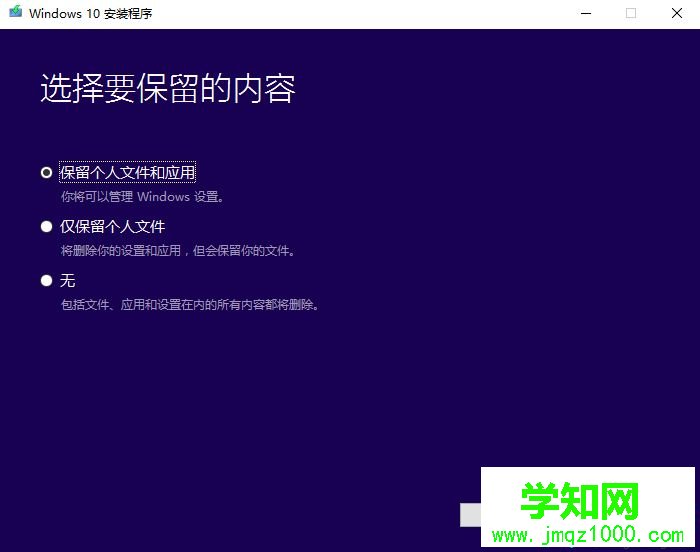Click the Windows 10 安装程序 title text
Screen dimensions: 700x552
pos(91,13)
